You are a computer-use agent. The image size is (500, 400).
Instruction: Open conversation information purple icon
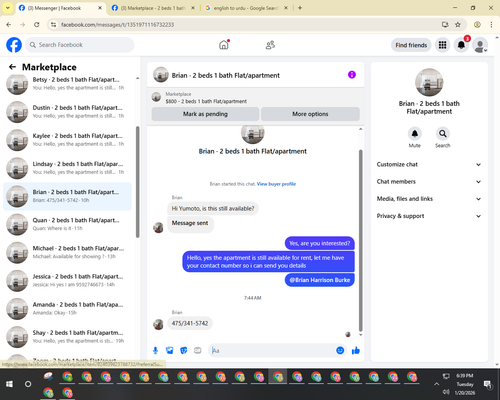352,75
